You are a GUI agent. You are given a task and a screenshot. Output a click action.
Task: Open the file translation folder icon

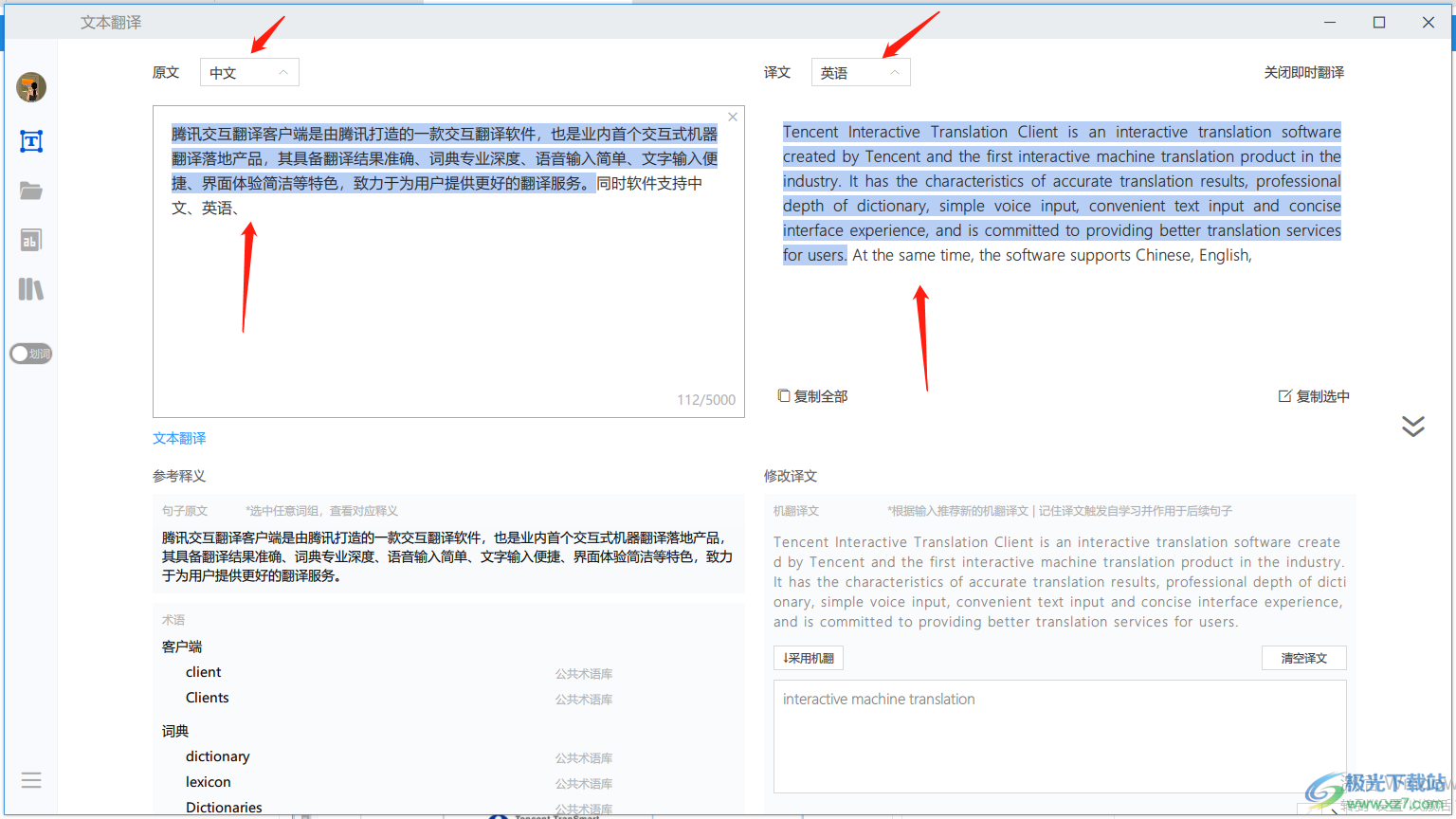31,191
